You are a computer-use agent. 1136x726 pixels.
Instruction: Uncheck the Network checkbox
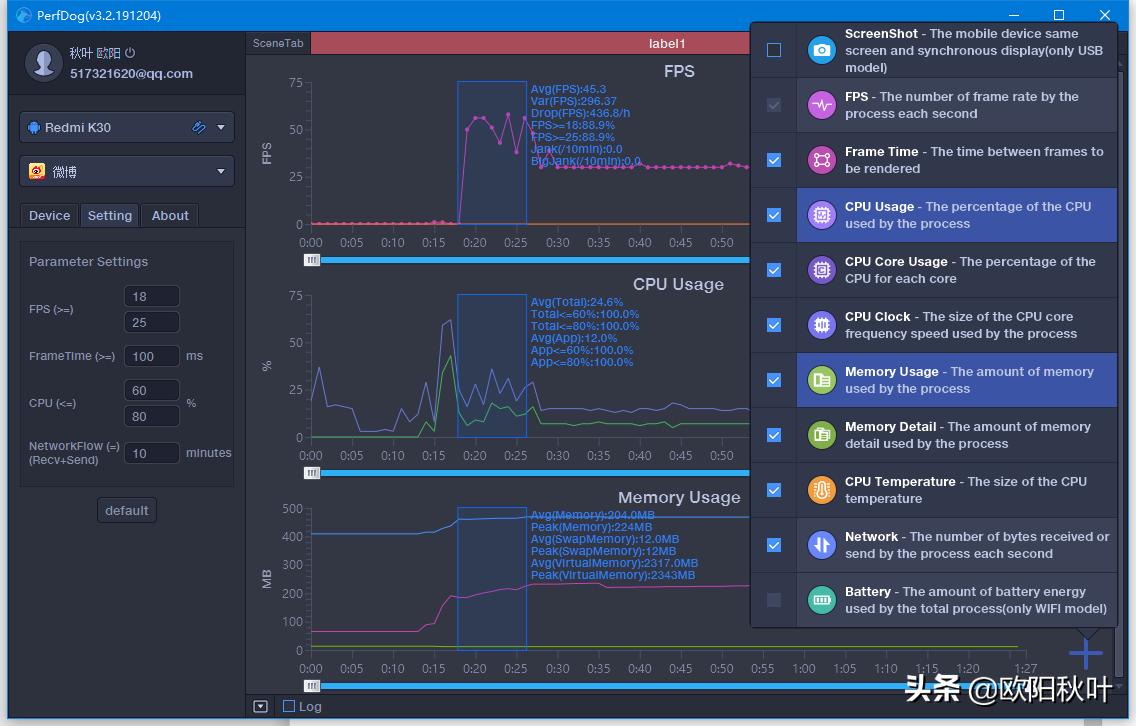click(x=774, y=545)
